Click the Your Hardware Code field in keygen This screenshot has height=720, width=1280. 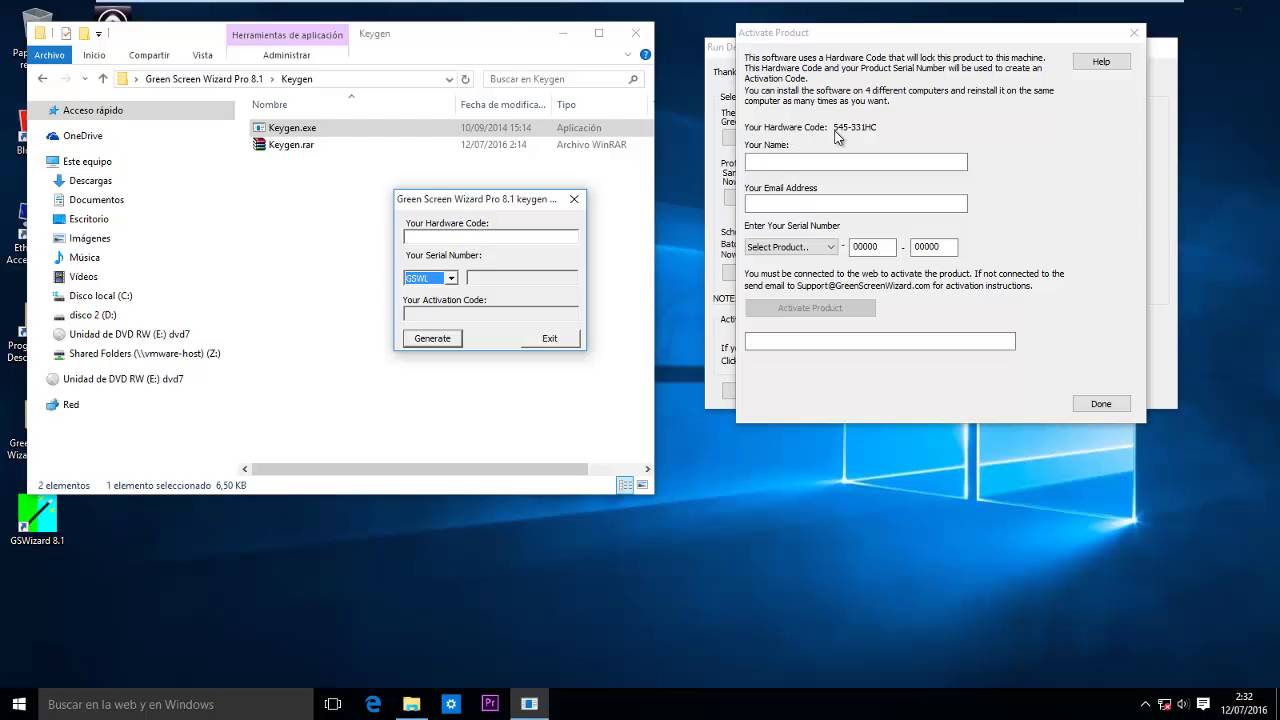pos(491,237)
